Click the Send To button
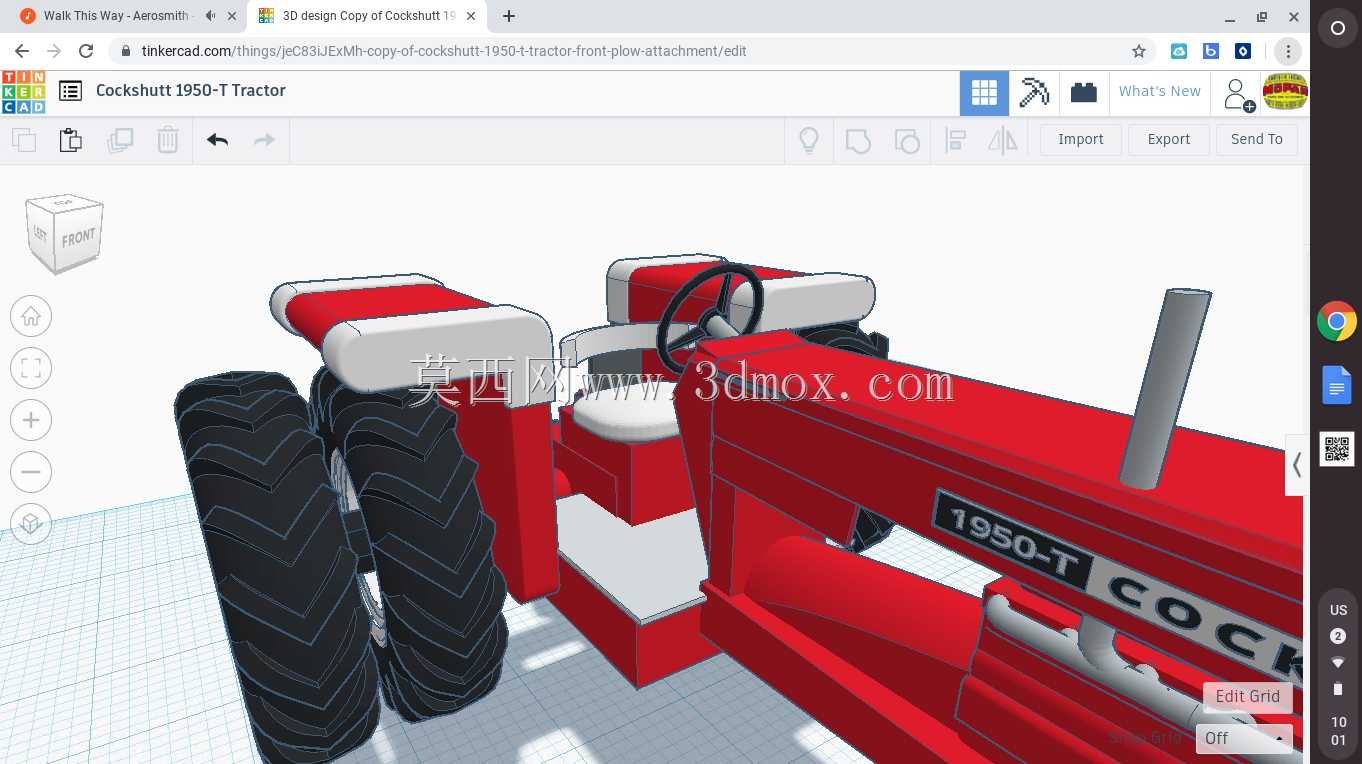 tap(1256, 140)
